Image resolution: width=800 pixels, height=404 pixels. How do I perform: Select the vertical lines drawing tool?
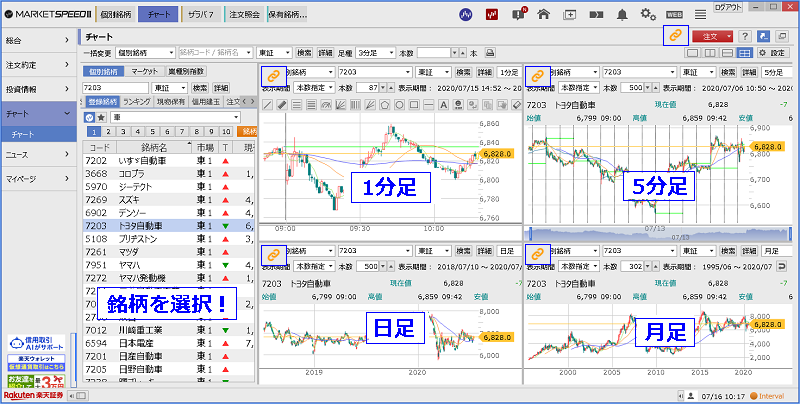pyautogui.click(x=356, y=105)
